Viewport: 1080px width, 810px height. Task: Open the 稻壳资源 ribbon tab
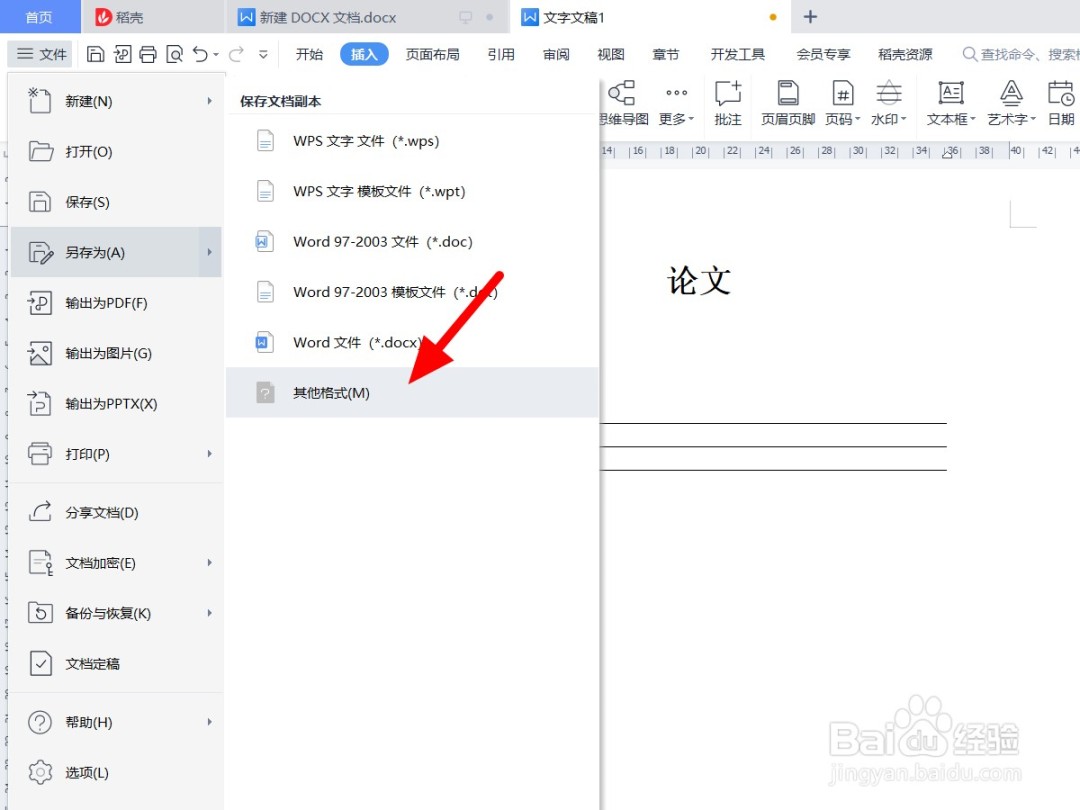(905, 54)
